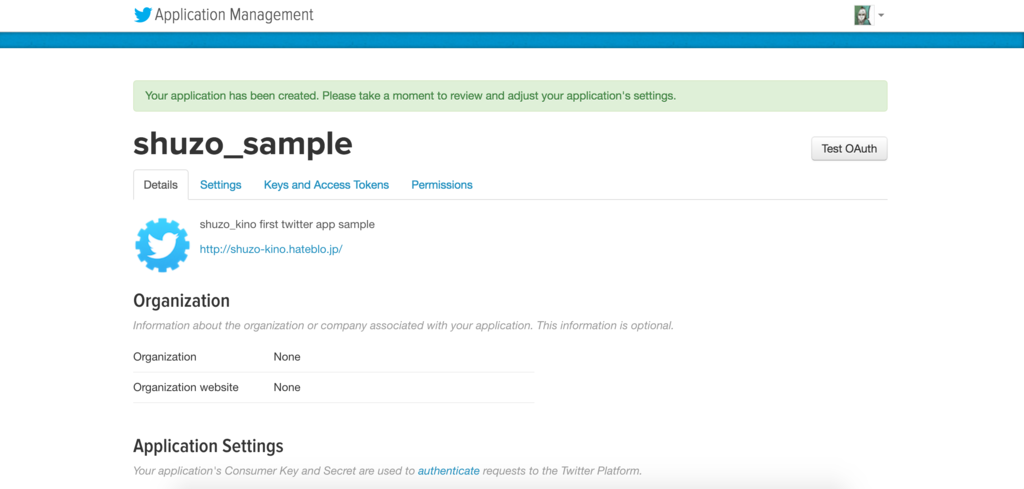The height and width of the screenshot is (489, 1024).
Task: Expand the account dropdown arrow beside avatar
Action: pyautogui.click(x=881, y=15)
